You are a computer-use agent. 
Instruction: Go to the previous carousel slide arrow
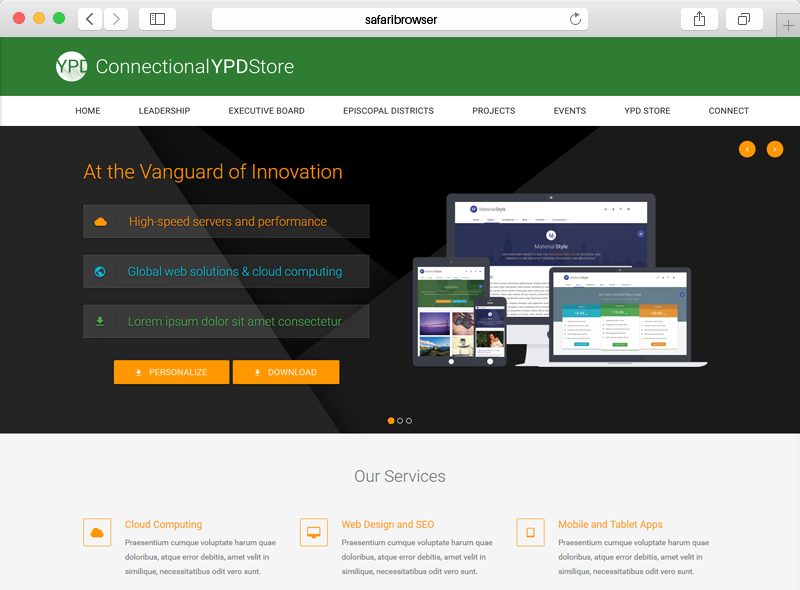coord(747,149)
